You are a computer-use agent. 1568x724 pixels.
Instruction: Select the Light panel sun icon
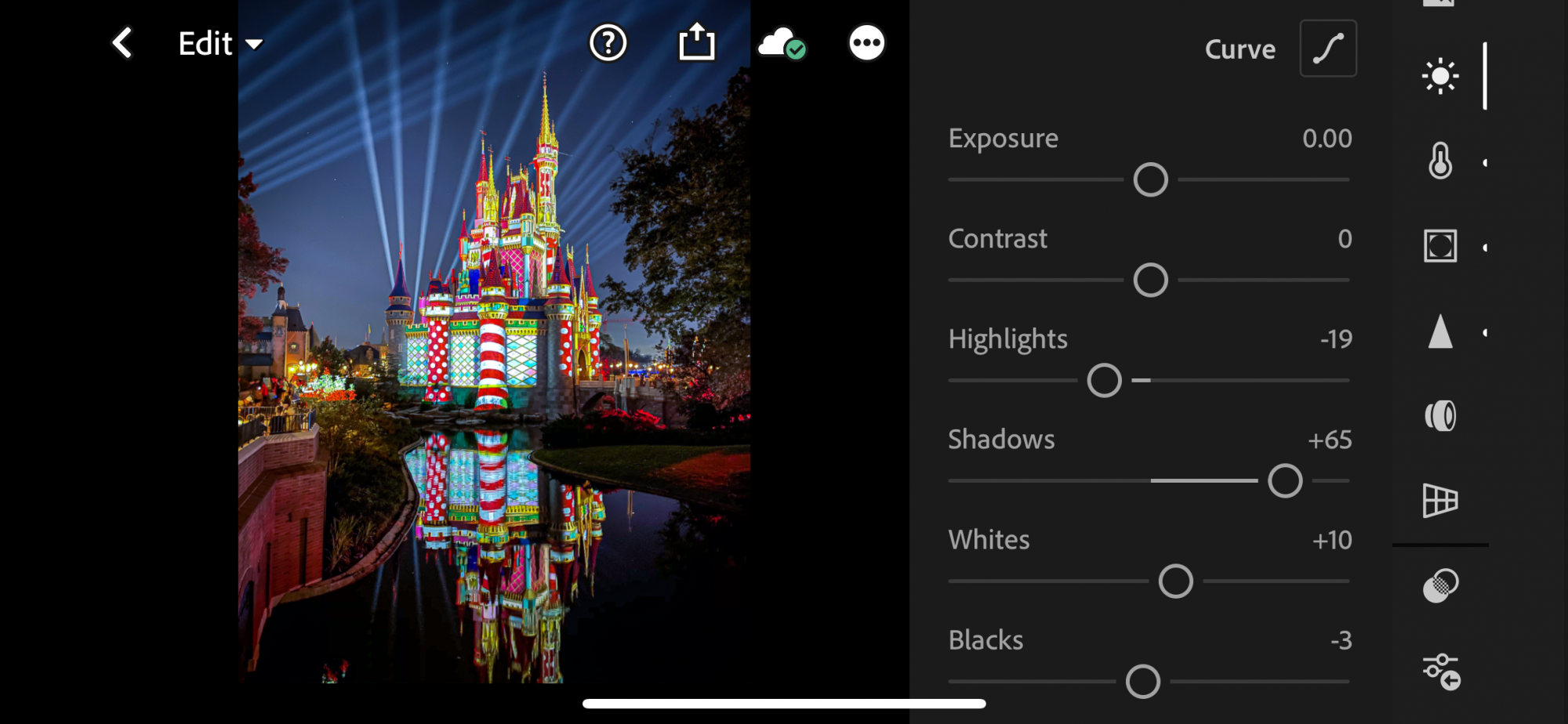1440,76
